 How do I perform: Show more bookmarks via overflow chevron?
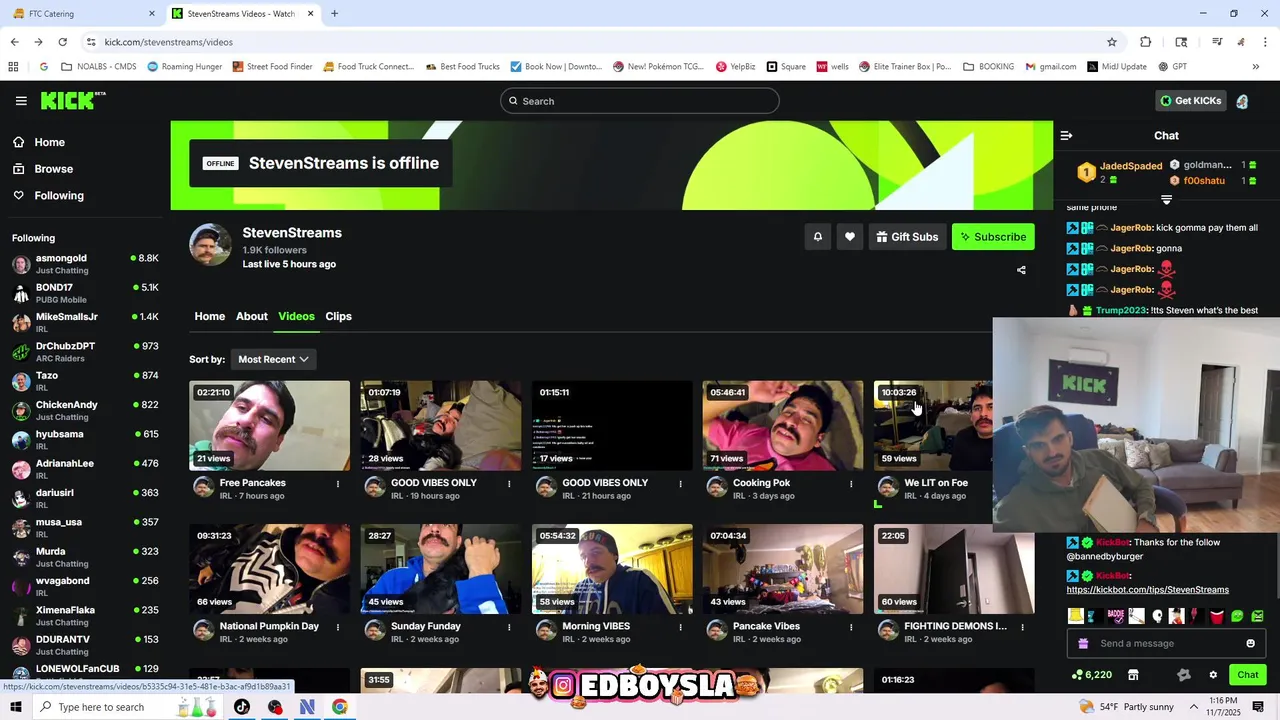[x=1255, y=67]
